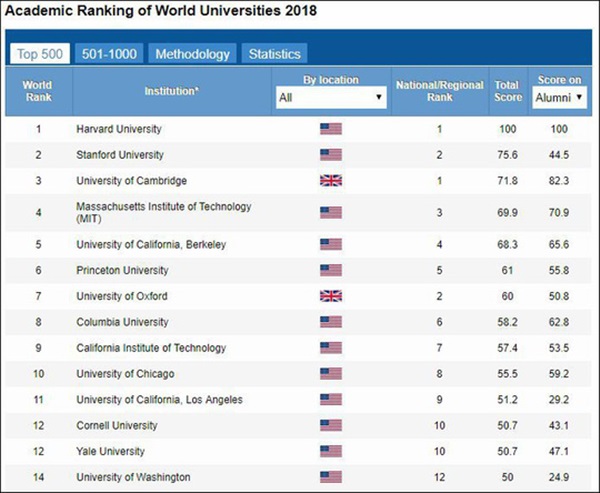600x493 pixels.
Task: Click the flag next to Yale University
Action: point(330,451)
